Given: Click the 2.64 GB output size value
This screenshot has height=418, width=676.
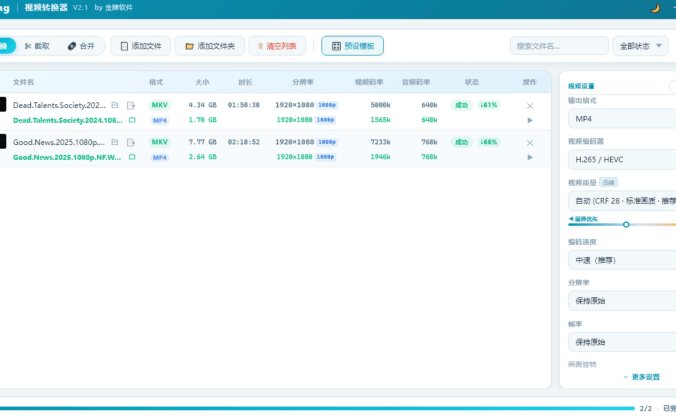Looking at the screenshot, I should [202, 157].
